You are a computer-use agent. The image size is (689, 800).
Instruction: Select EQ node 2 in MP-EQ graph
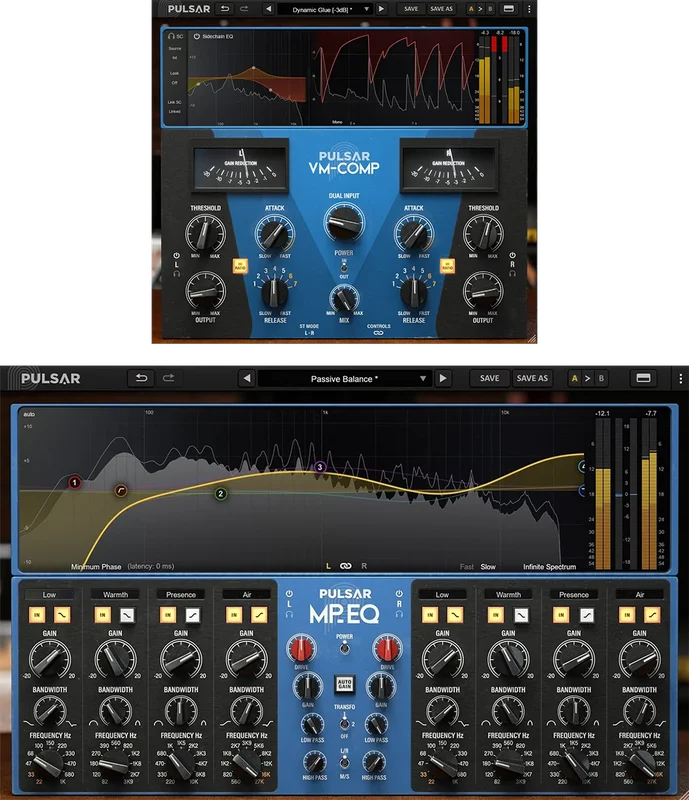(x=220, y=493)
